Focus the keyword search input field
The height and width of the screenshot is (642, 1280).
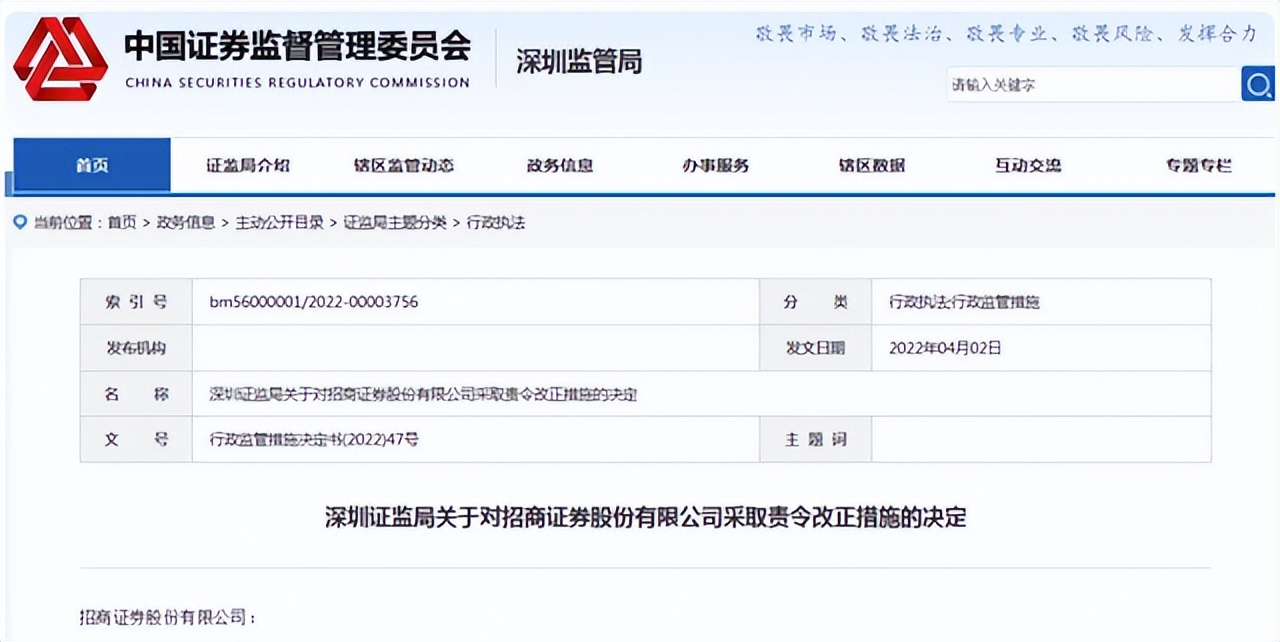coord(1092,85)
